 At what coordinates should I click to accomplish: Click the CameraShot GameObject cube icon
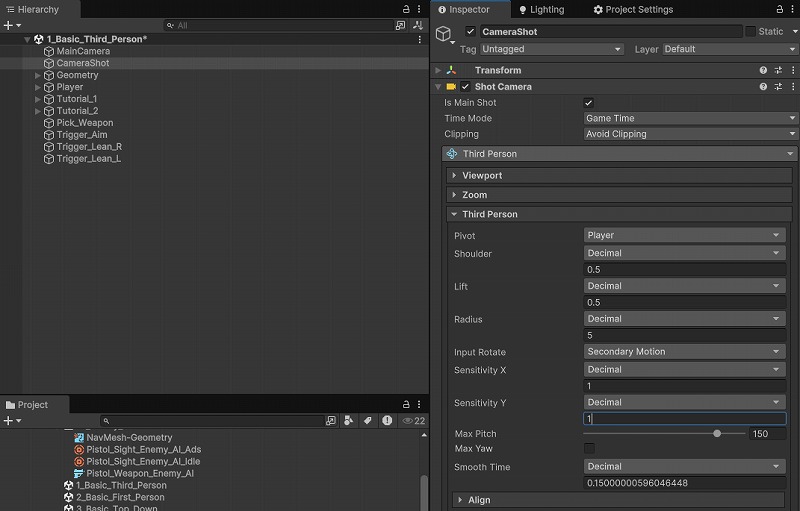coord(443,34)
